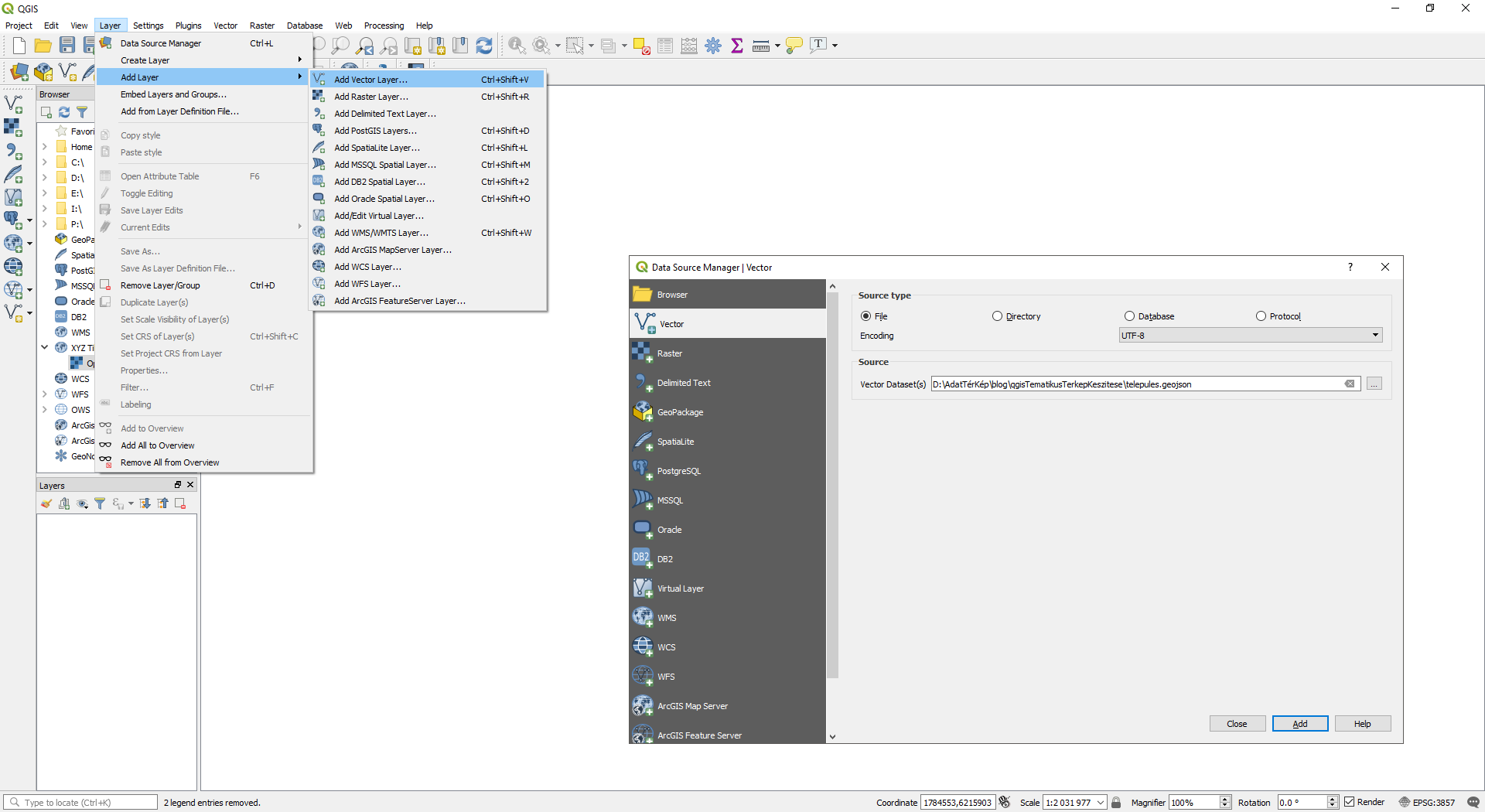Select the File source type radio

tap(866, 316)
